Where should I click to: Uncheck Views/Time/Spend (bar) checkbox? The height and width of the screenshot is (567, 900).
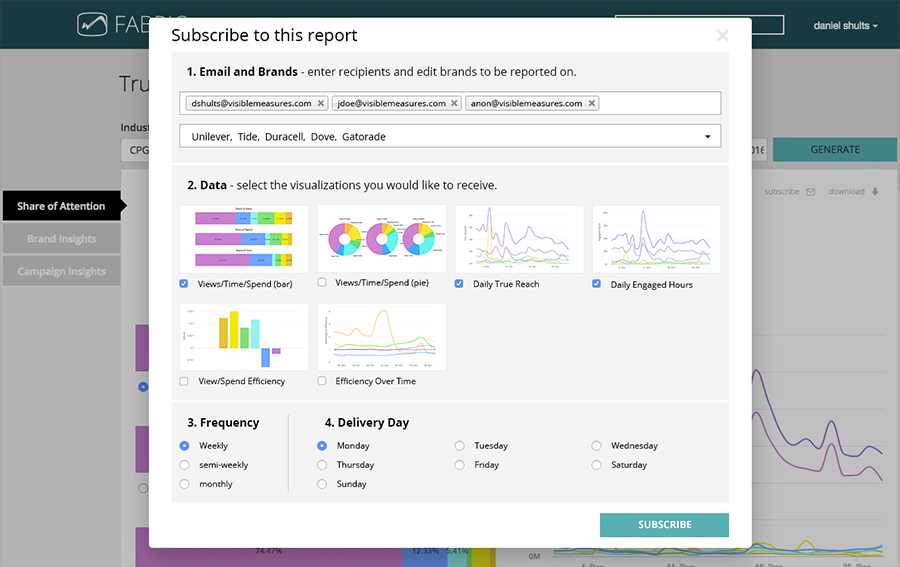(184, 284)
